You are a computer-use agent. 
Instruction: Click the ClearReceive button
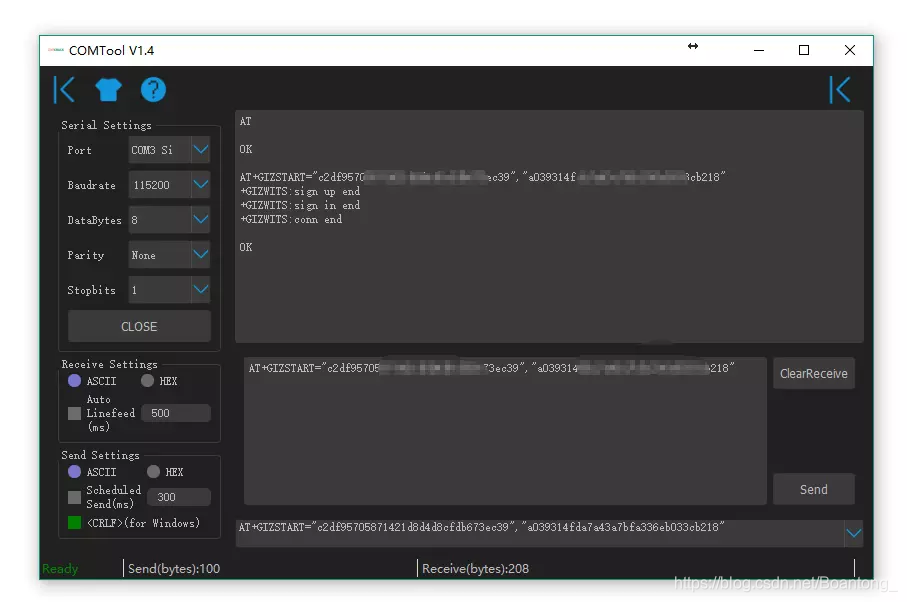814,374
